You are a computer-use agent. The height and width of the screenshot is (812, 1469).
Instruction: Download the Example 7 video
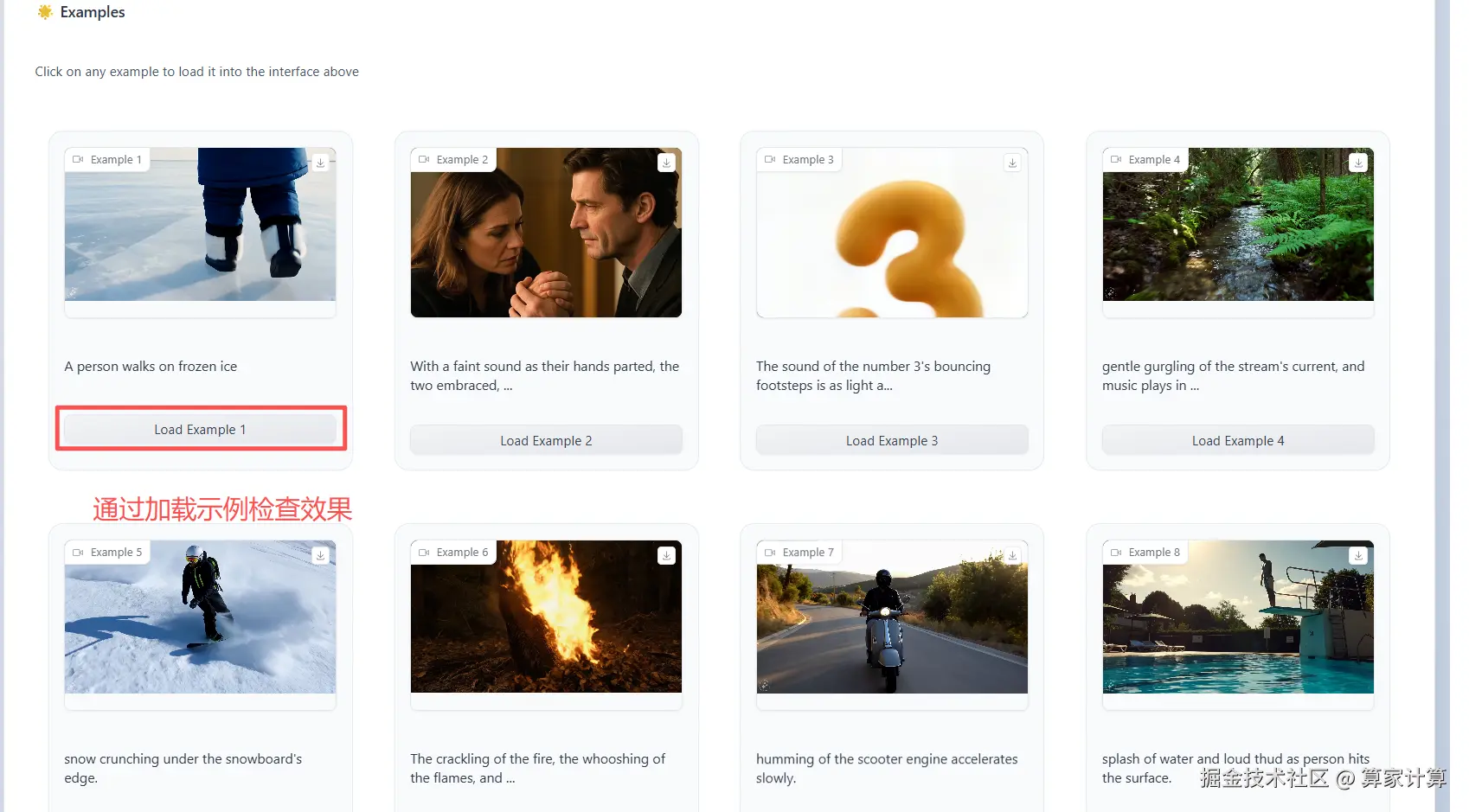click(x=1012, y=555)
